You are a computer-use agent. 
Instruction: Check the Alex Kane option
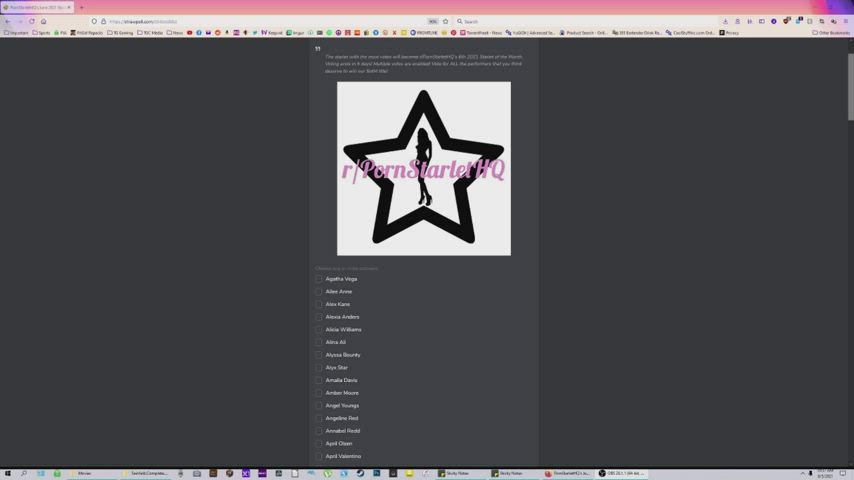(x=319, y=304)
